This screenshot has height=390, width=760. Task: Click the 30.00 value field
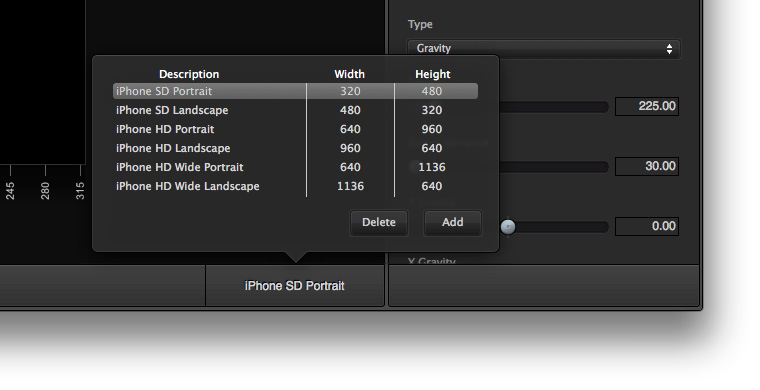[647, 166]
